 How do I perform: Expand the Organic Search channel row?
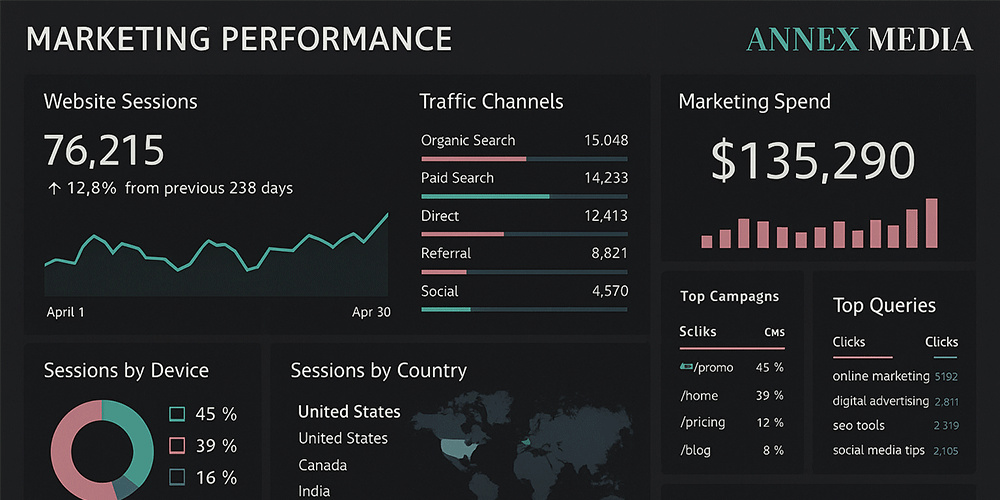click(524, 141)
